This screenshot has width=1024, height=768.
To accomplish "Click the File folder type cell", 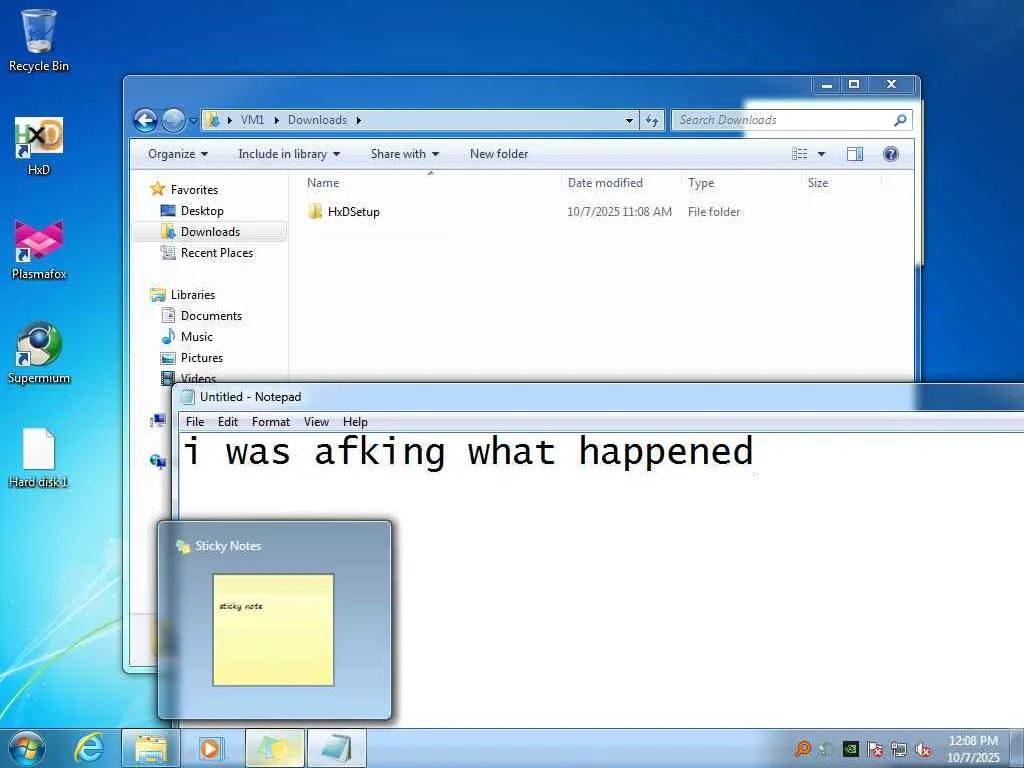I will 714,212.
